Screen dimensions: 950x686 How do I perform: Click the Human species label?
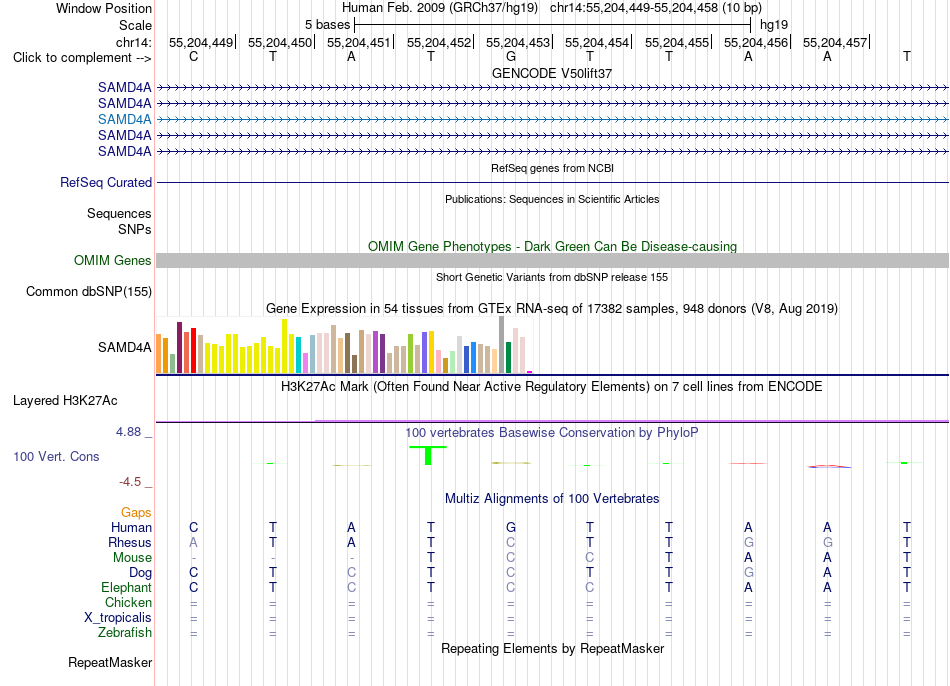tap(131, 528)
